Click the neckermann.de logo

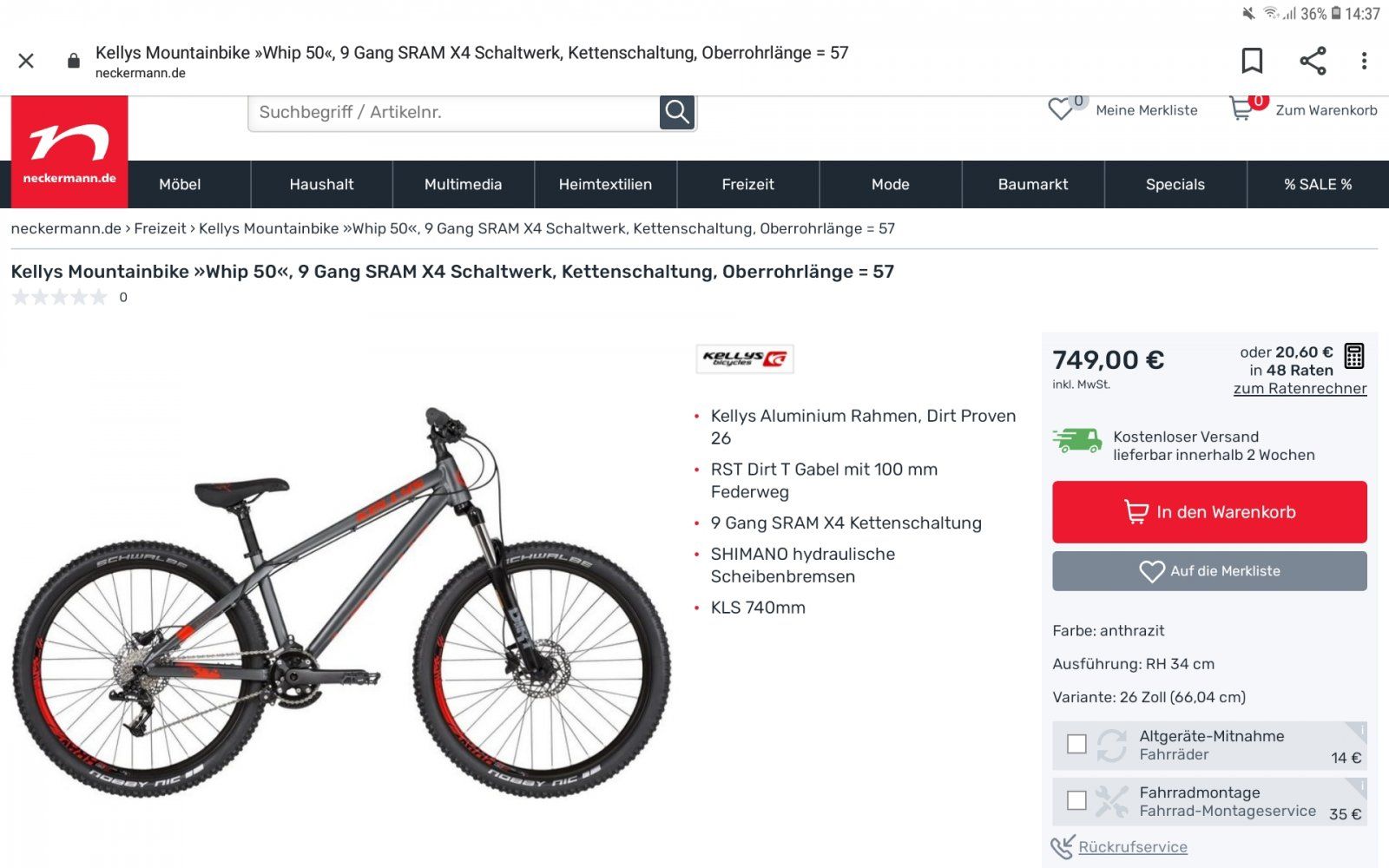69,152
